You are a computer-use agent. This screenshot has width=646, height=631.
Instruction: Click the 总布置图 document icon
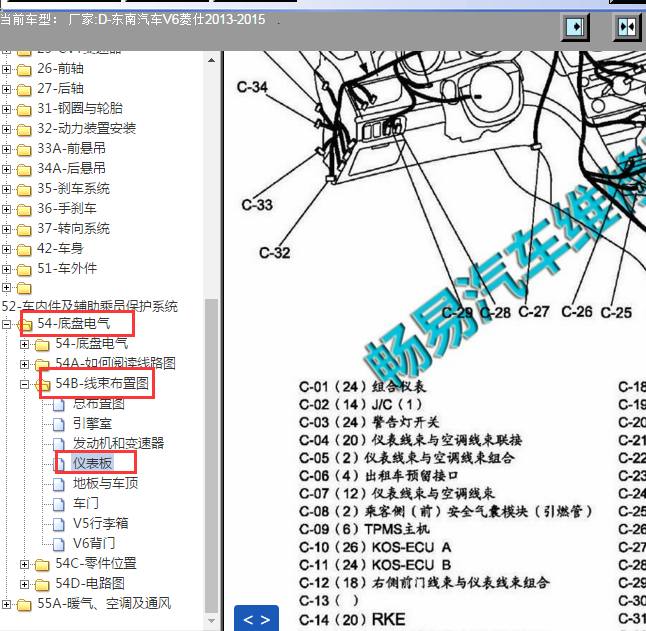pos(59,404)
